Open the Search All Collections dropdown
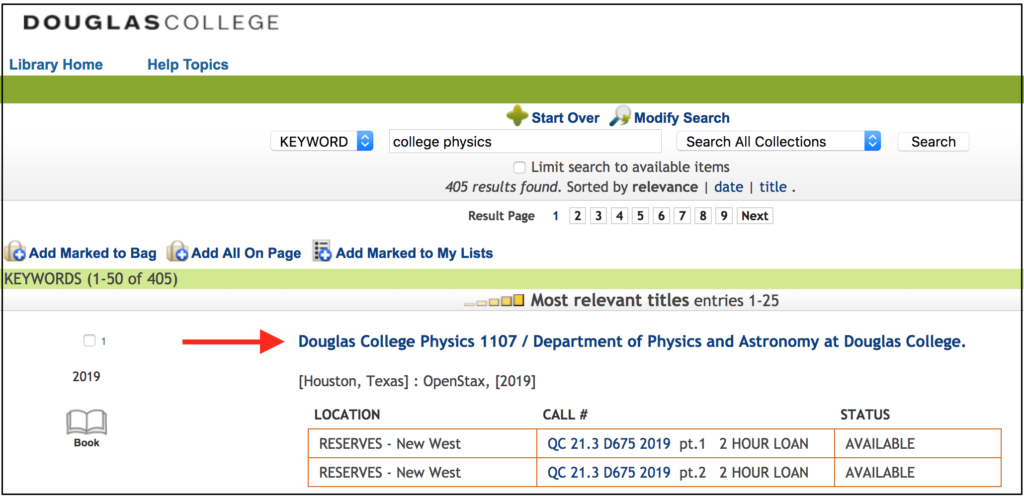This screenshot has width=1024, height=499. (779, 142)
